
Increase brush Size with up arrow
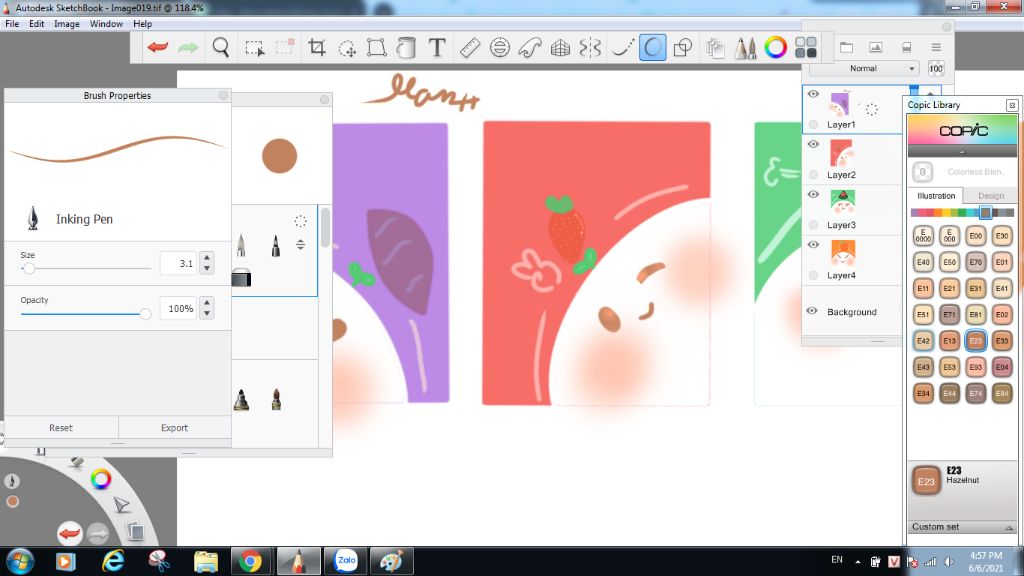[x=207, y=257]
